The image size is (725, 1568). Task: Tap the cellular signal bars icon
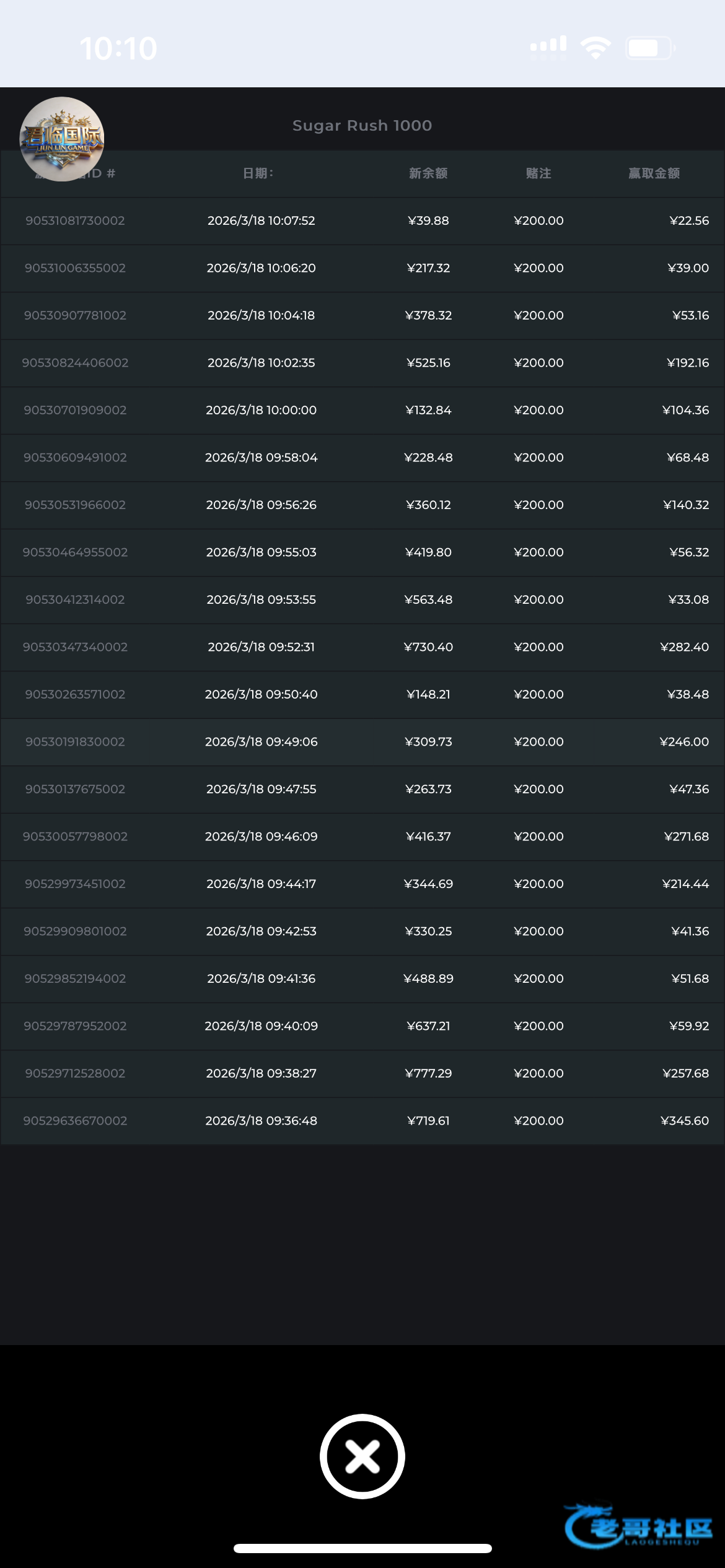pyautogui.click(x=548, y=46)
